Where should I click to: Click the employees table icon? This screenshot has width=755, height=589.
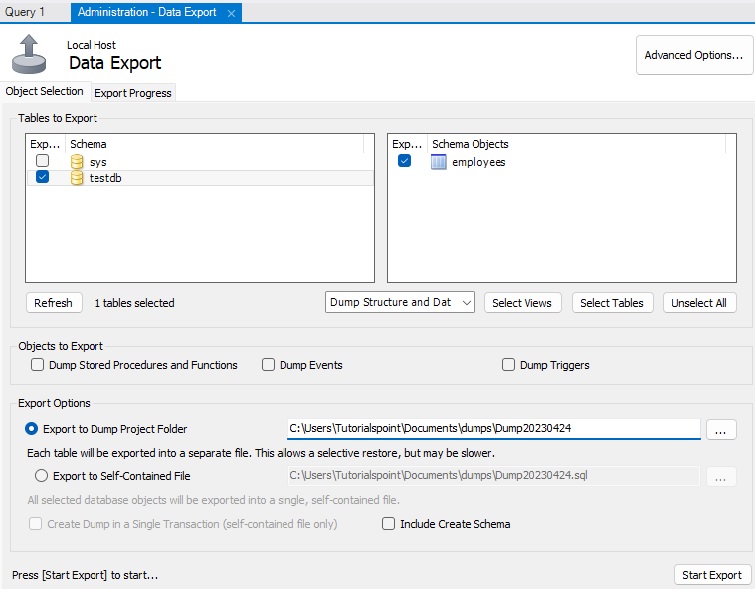point(438,162)
